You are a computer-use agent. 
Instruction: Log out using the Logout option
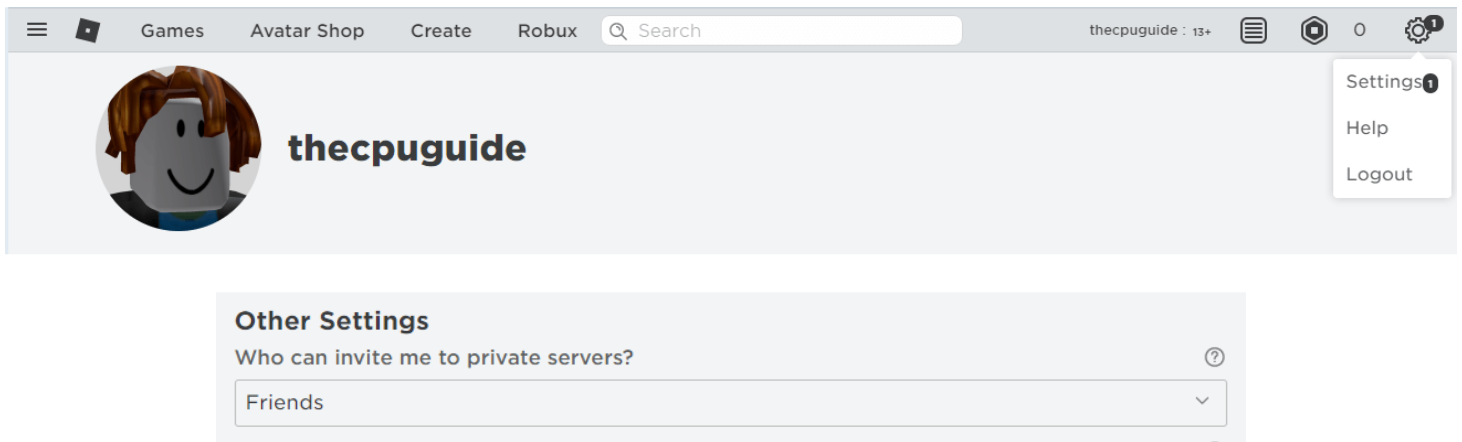[x=1379, y=174]
